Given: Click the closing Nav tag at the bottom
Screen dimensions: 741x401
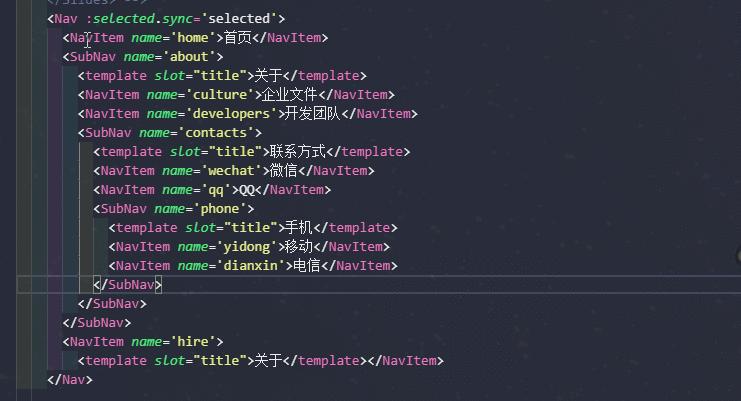Looking at the screenshot, I should click(x=70, y=380).
